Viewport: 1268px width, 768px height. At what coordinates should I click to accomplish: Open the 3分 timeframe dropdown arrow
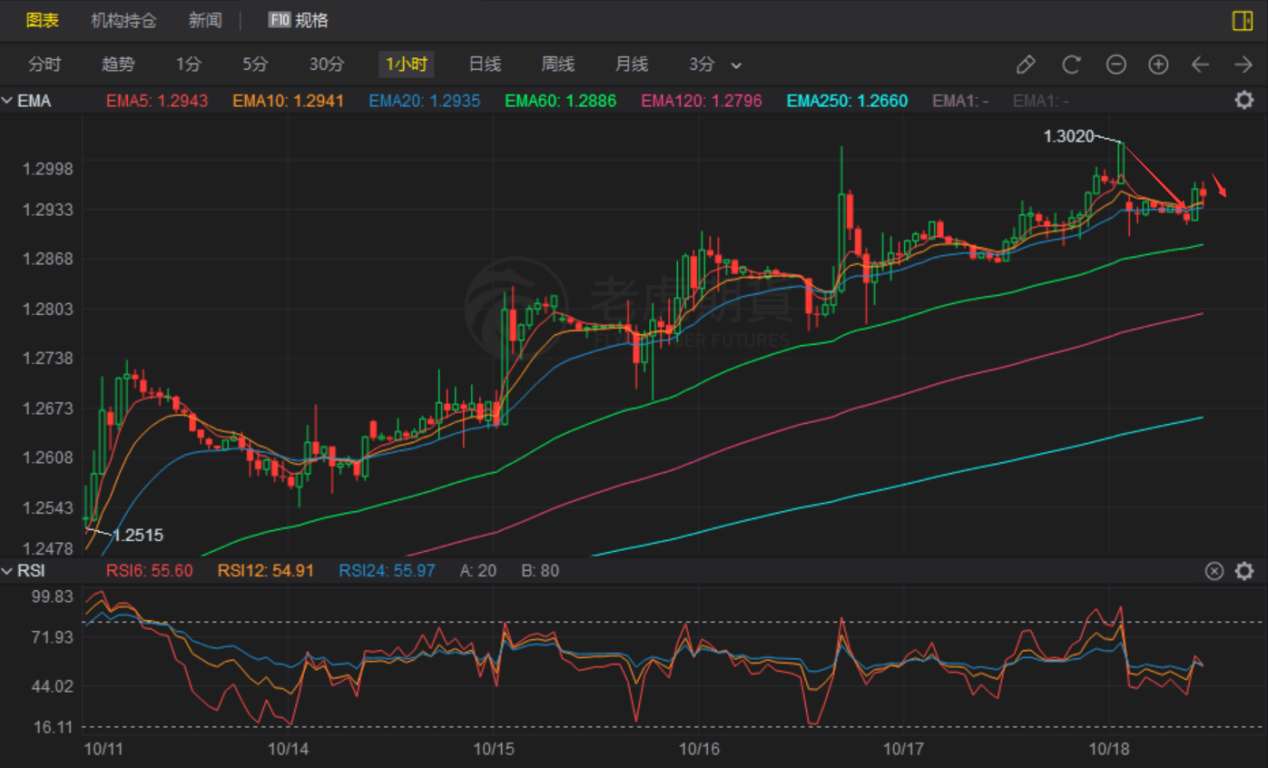coord(737,66)
